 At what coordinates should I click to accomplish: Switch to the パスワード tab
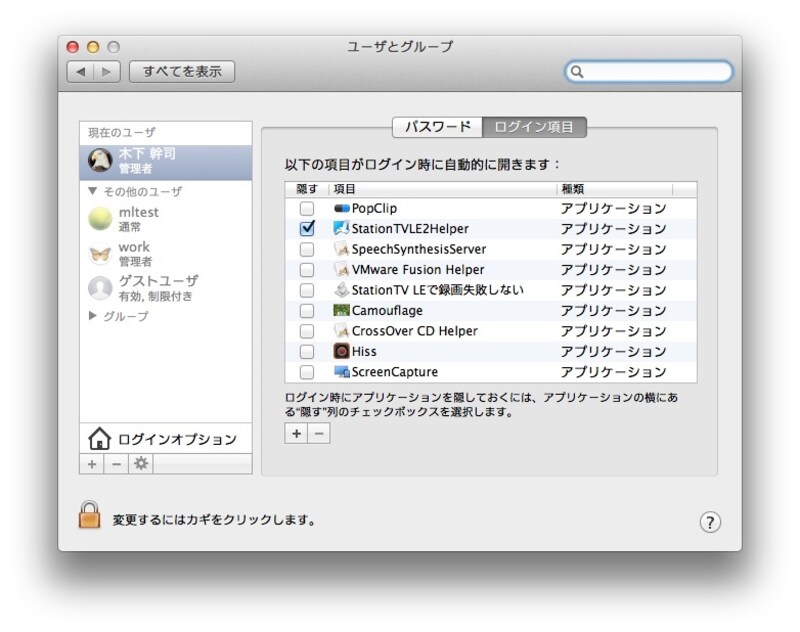[437, 126]
